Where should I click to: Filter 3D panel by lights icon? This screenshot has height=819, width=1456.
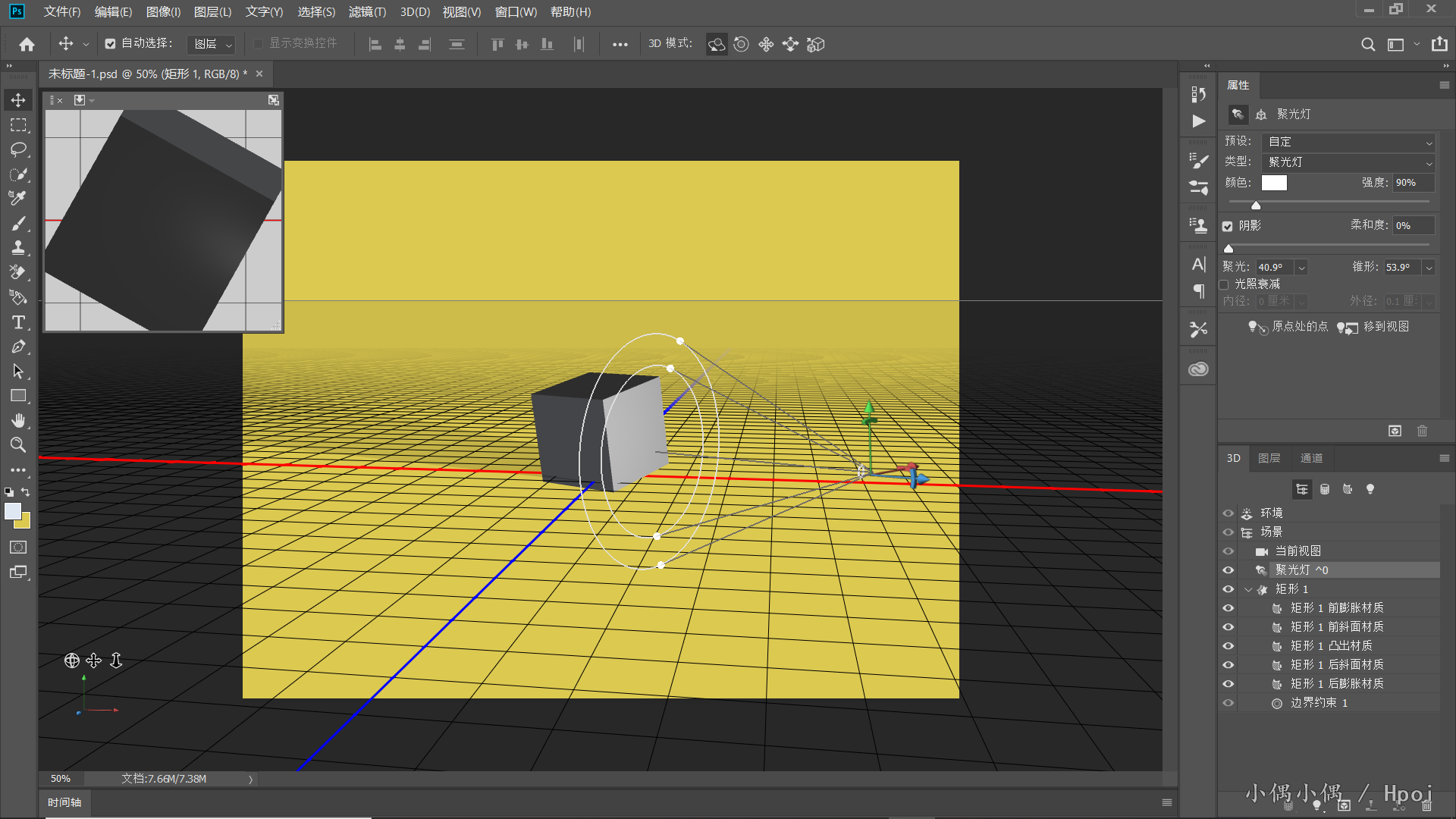(x=1370, y=489)
